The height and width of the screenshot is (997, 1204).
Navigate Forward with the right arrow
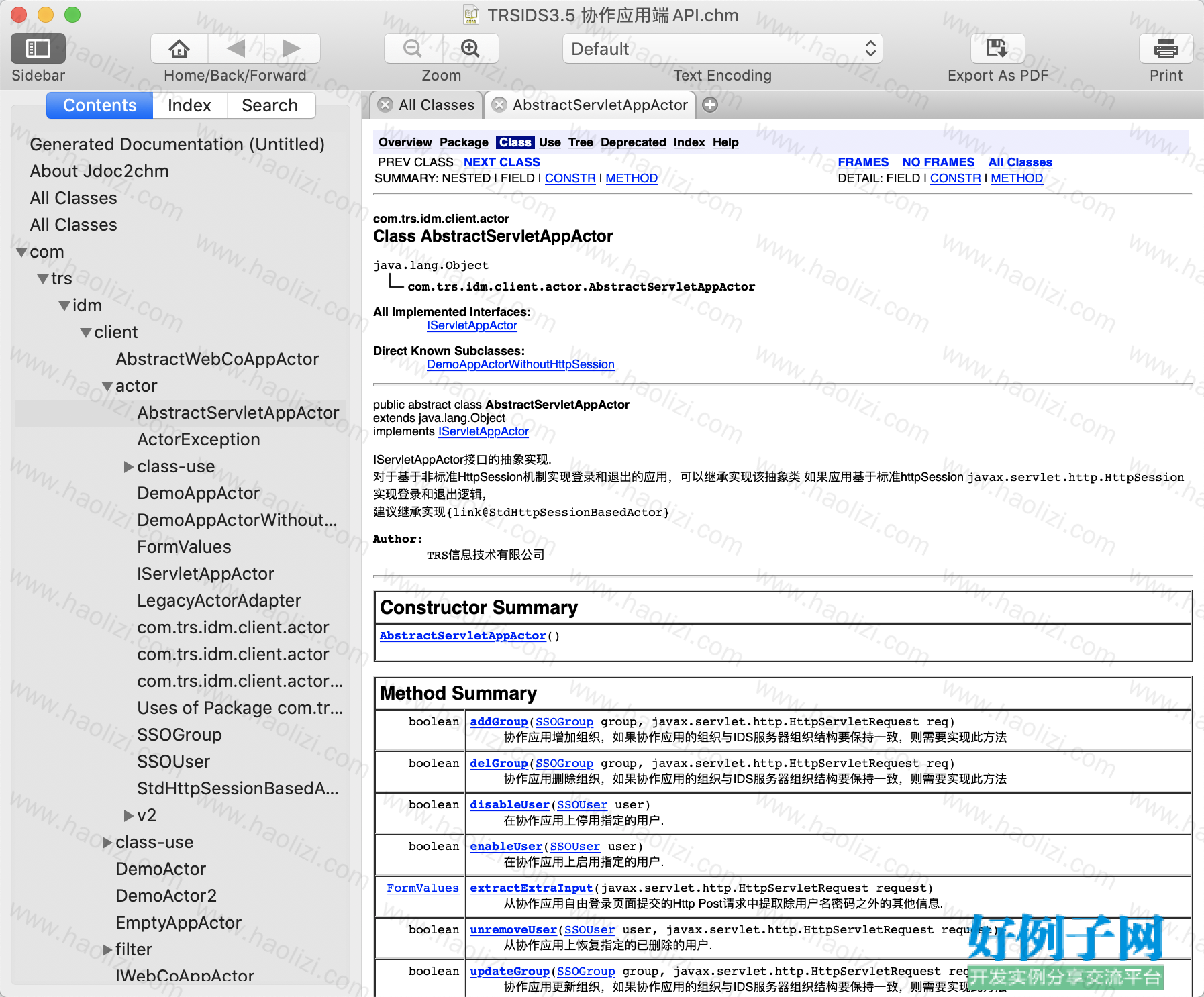[292, 48]
